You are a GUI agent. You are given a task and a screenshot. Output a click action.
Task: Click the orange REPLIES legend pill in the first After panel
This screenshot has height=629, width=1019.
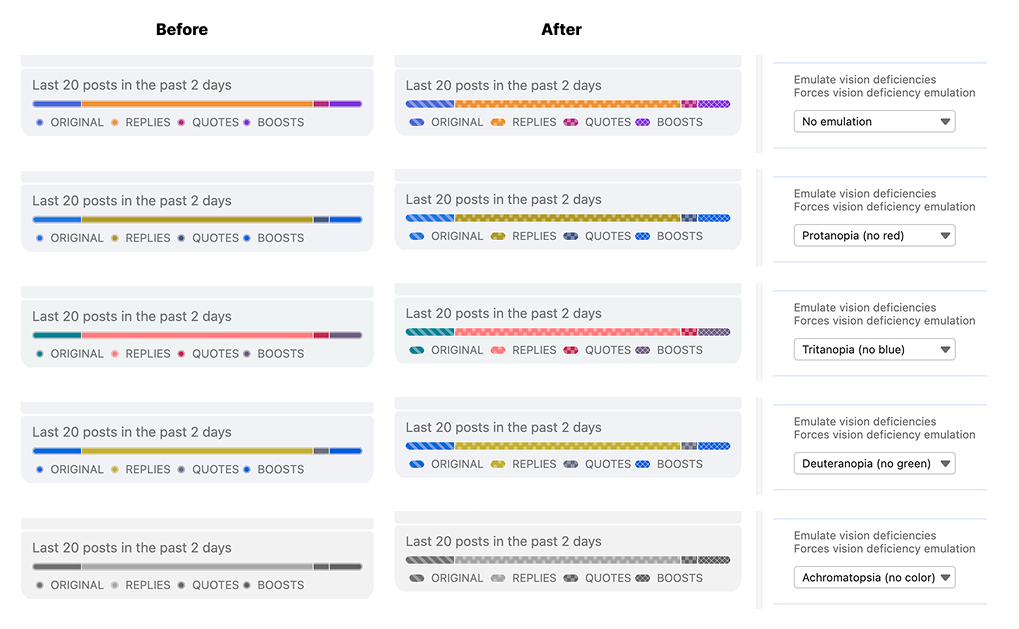click(497, 122)
